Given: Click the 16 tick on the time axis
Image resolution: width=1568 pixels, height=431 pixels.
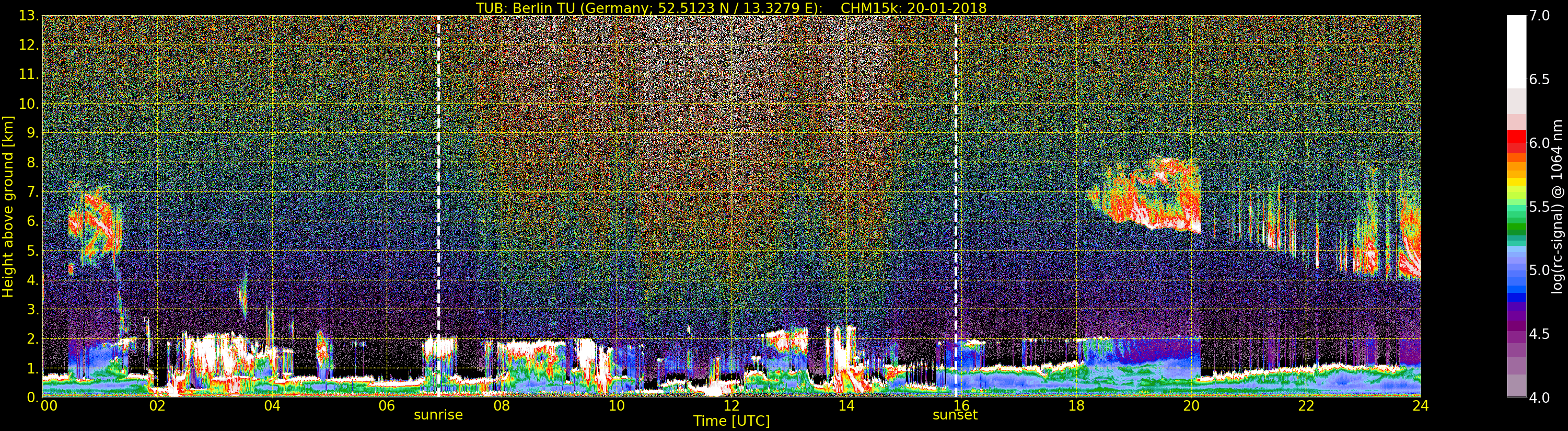Looking at the screenshot, I should [x=961, y=405].
